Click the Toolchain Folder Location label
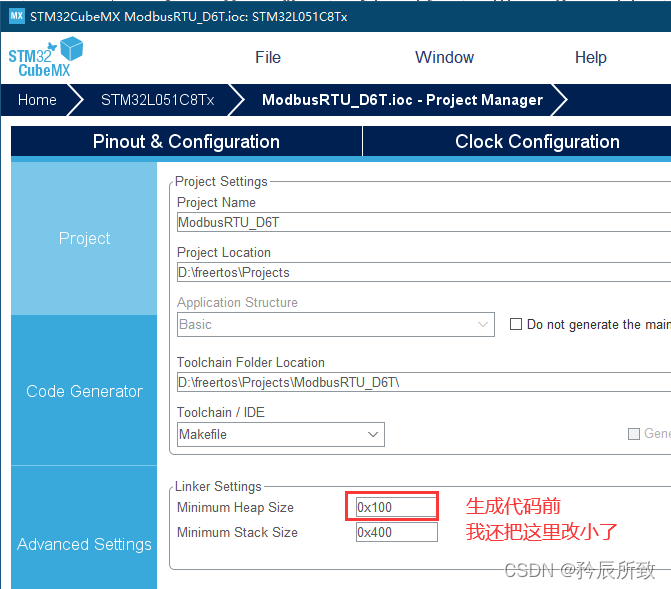Image resolution: width=671 pixels, height=589 pixels. (251, 362)
